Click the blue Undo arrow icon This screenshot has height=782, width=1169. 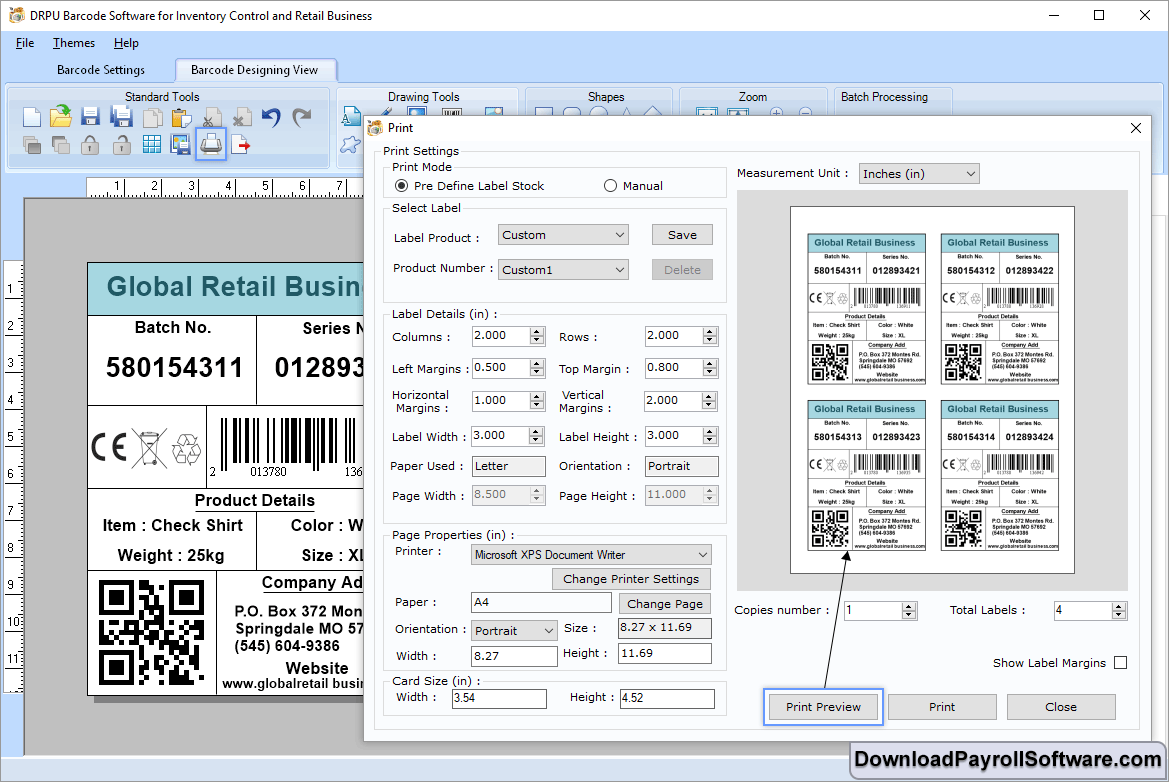pyautogui.click(x=271, y=117)
